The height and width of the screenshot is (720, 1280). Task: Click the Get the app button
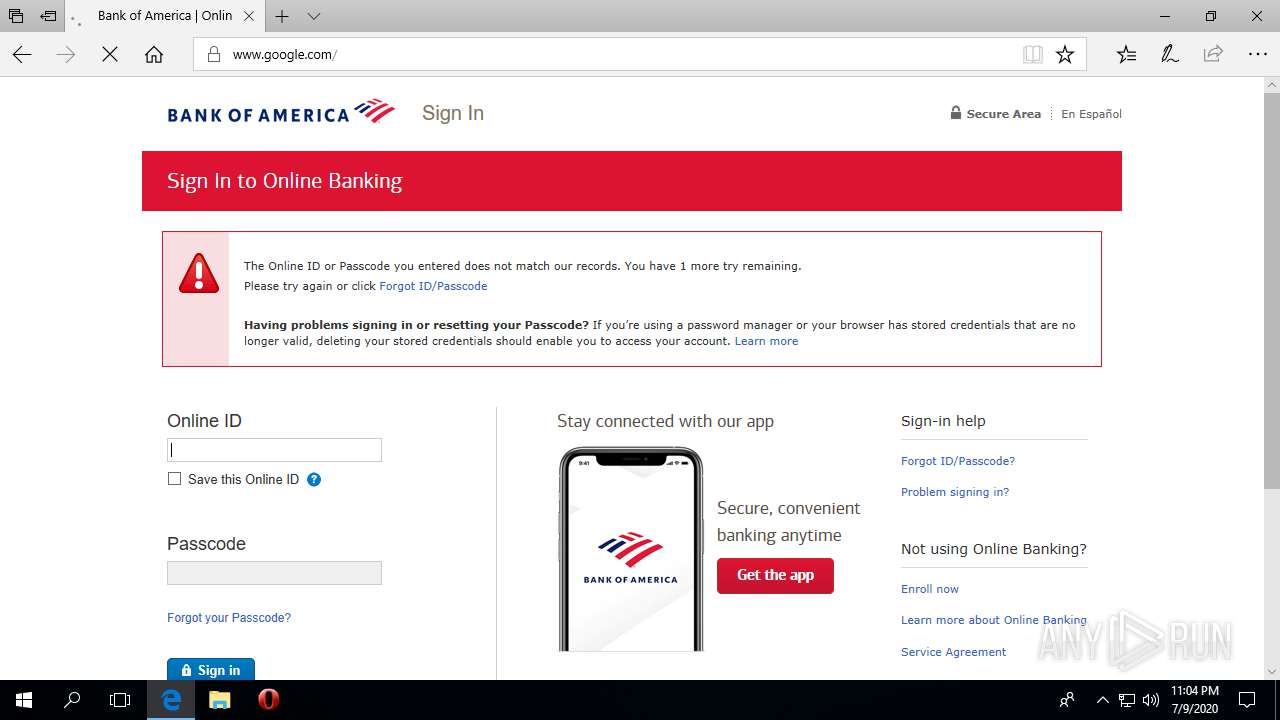coord(775,575)
